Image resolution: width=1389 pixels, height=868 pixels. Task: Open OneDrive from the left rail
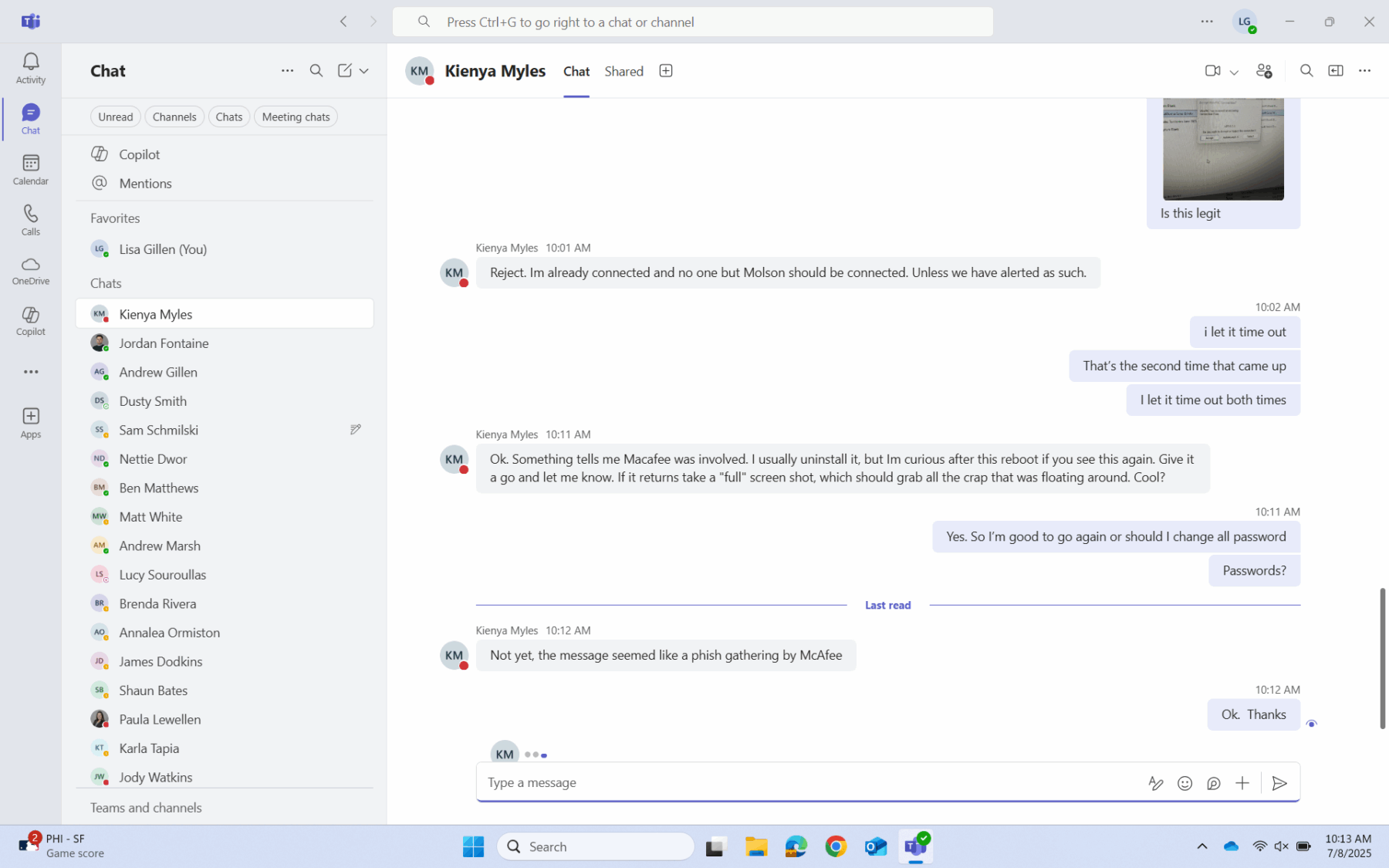click(31, 271)
